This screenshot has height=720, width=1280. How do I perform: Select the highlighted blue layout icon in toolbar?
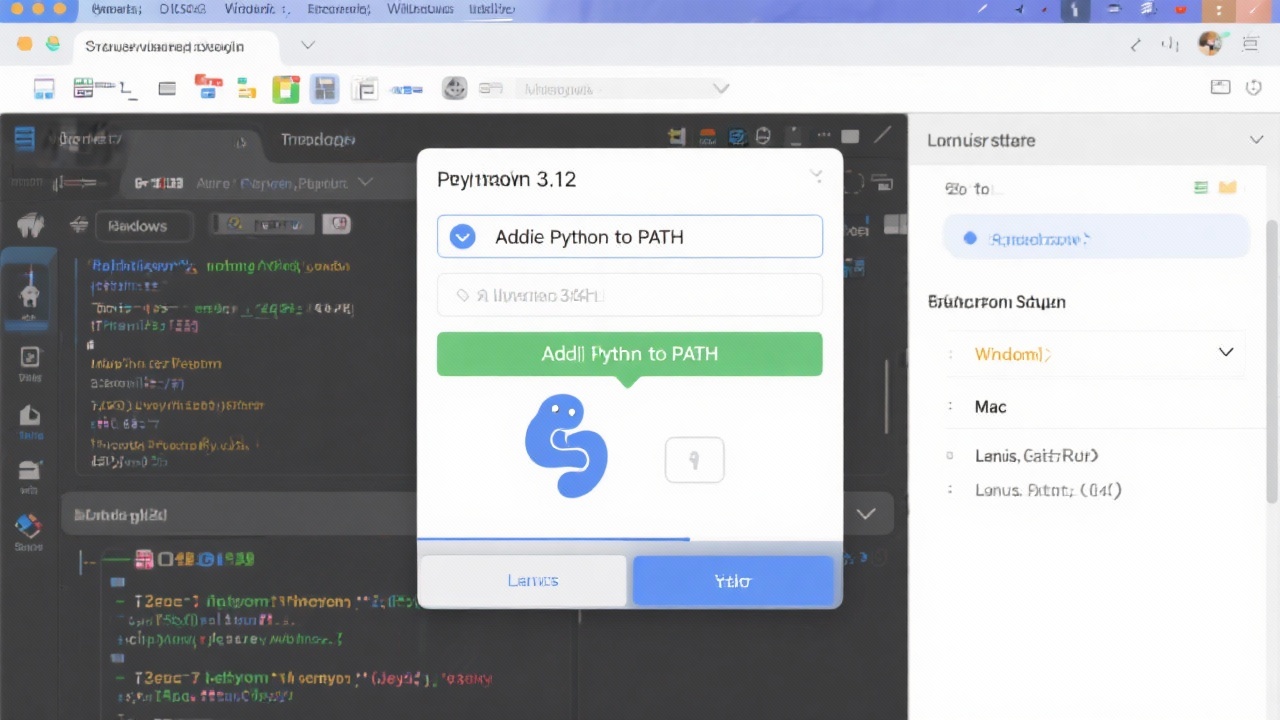[x=324, y=89]
